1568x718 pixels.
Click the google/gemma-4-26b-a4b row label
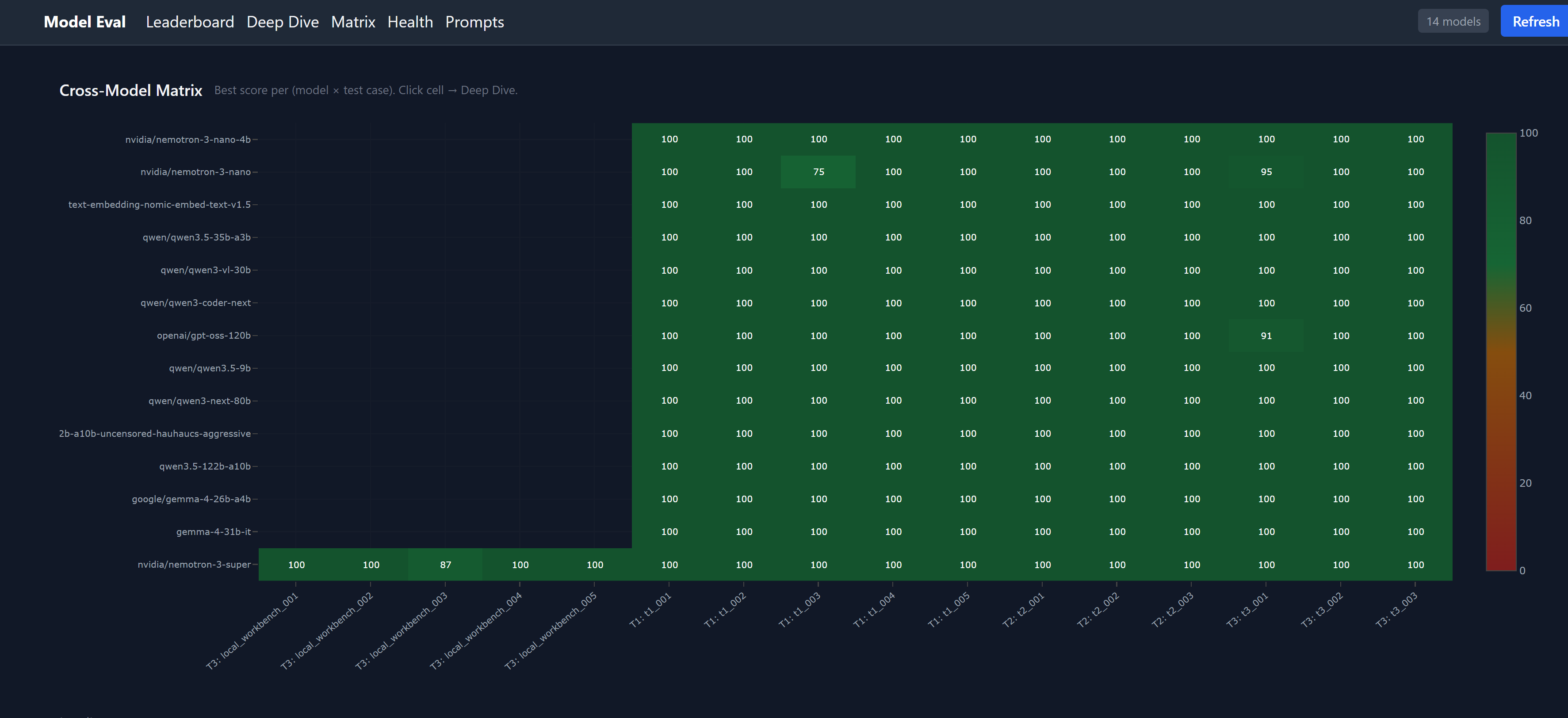(191, 499)
